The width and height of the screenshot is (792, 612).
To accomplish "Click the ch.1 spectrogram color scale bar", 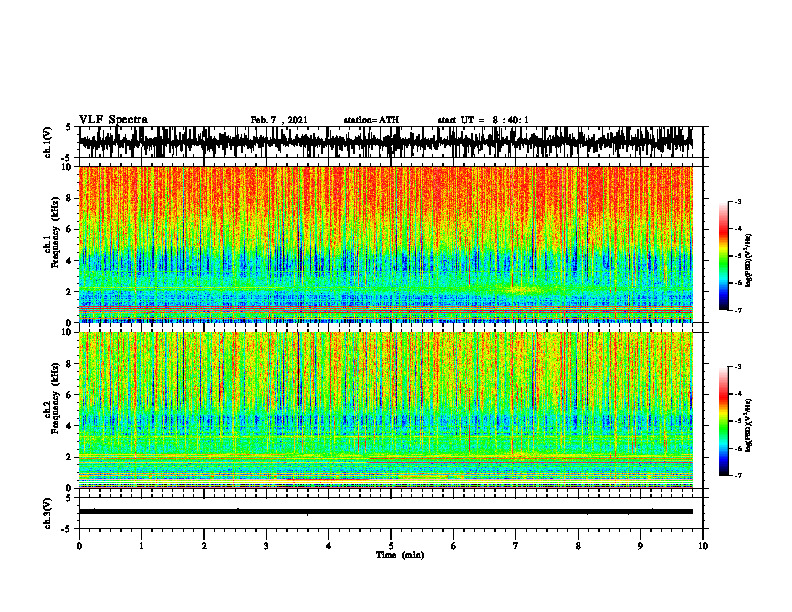I will tap(724, 256).
